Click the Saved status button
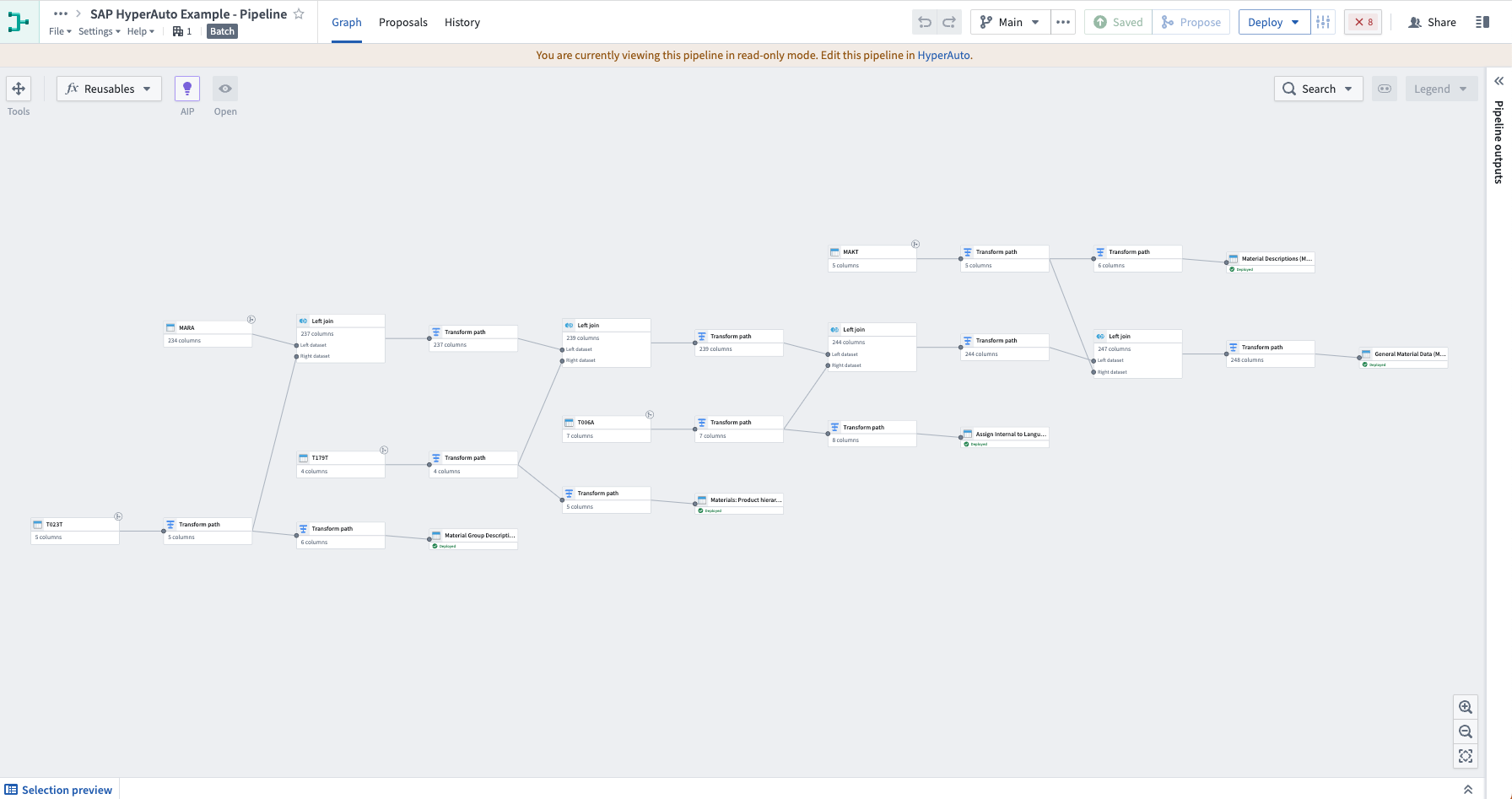Screen dimensions: 1512x799 click(x=1118, y=22)
